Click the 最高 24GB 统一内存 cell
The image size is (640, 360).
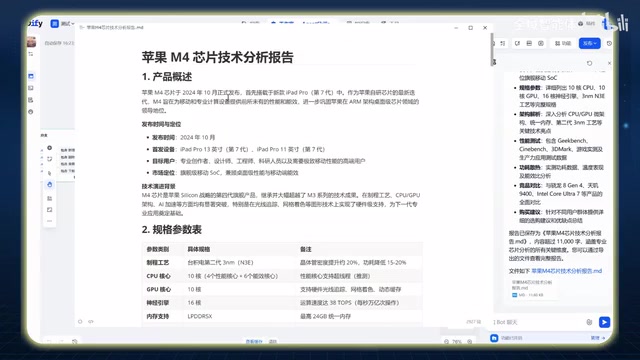point(325,316)
